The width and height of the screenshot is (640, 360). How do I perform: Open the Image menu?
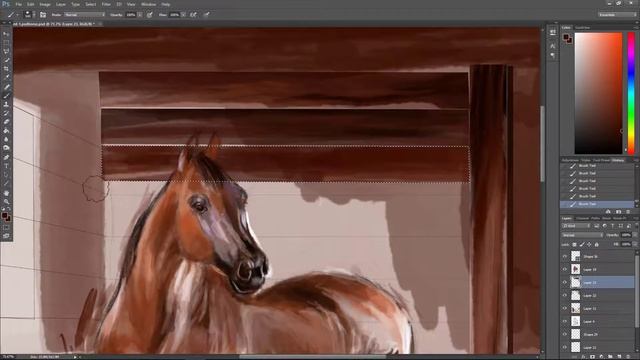[45, 4]
